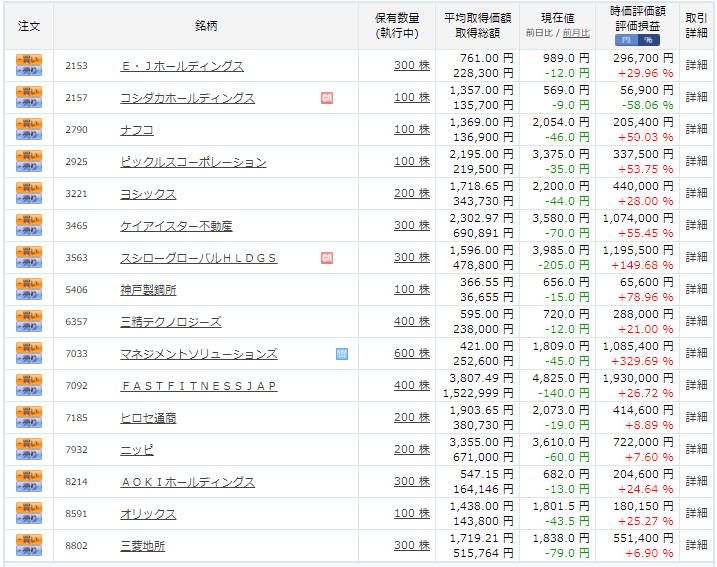The width and height of the screenshot is (717, 567).
Task: Open the コシダカホールディングス stock link
Action: pyautogui.click(x=187, y=98)
